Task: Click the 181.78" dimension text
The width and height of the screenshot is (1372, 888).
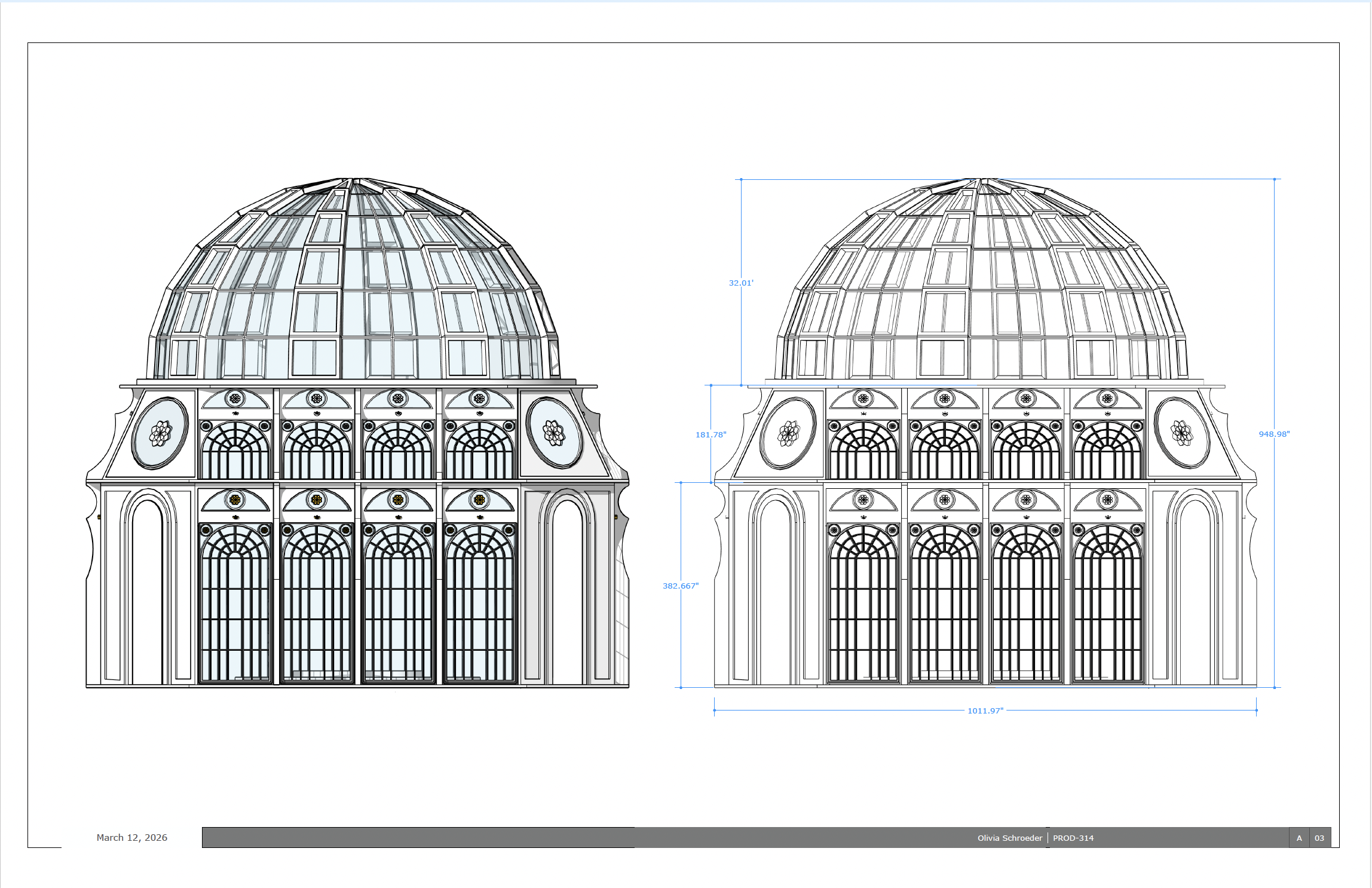Action: 710,434
